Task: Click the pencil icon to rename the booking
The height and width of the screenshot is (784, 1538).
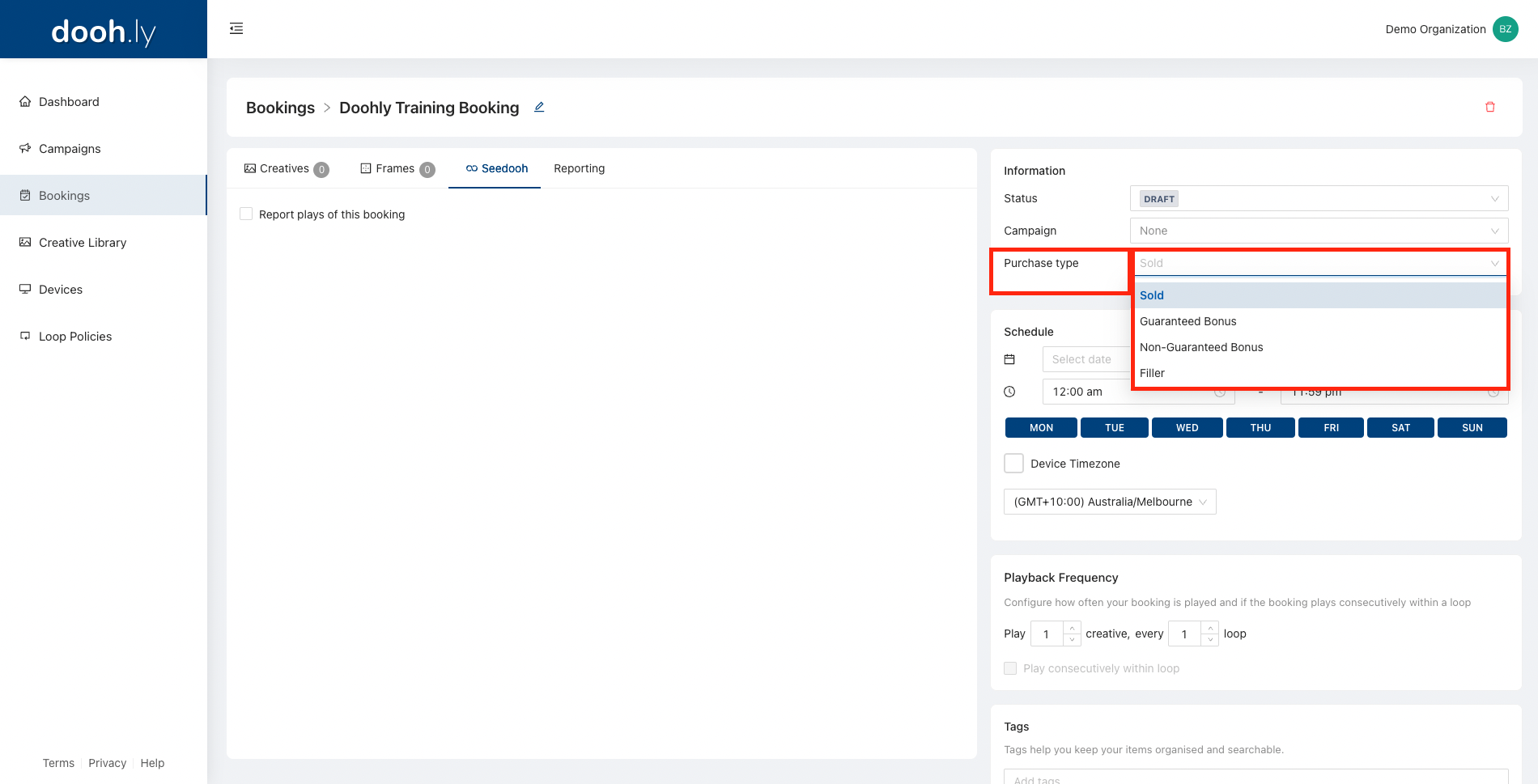Action: [x=539, y=107]
